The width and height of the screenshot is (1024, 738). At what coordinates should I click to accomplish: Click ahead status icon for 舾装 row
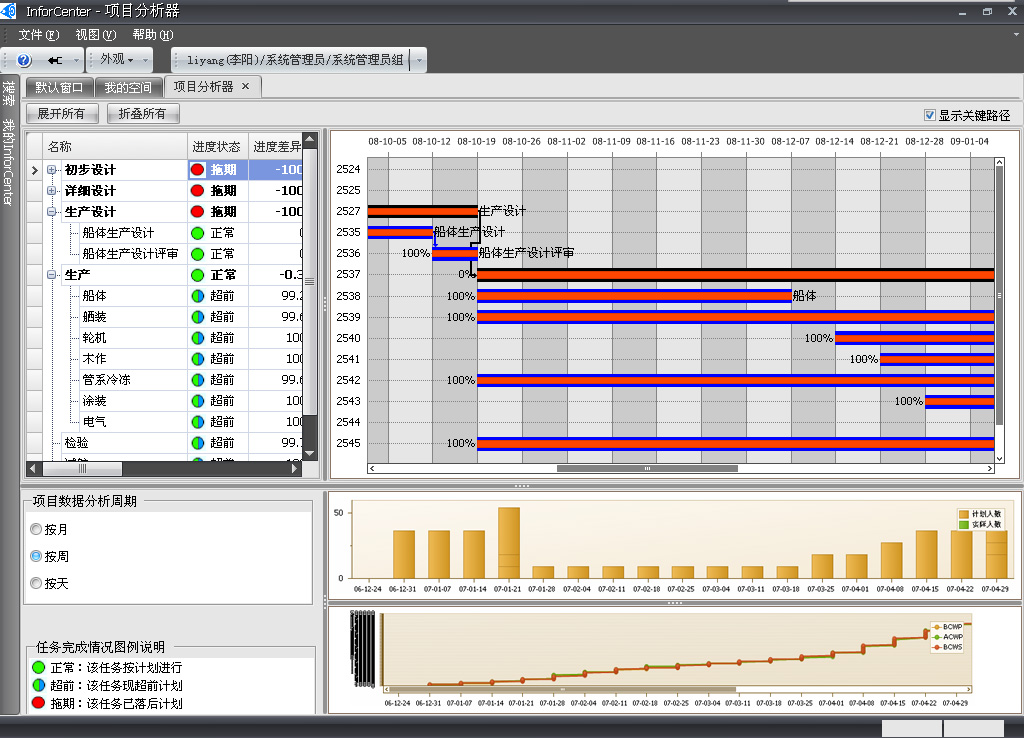197,317
